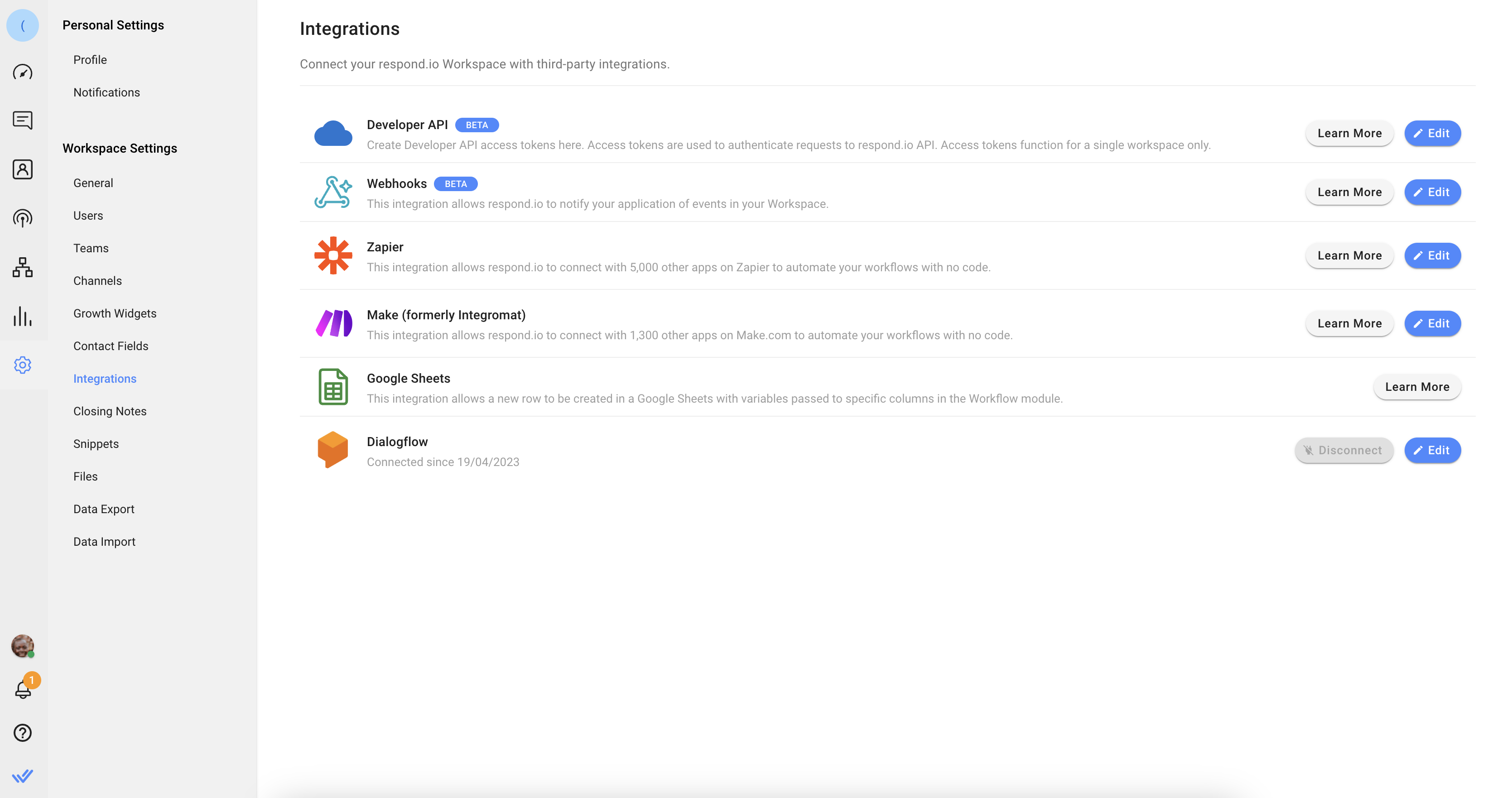This screenshot has width=1512, height=798.
Task: Click the Webhooks logo icon
Action: 333,192
